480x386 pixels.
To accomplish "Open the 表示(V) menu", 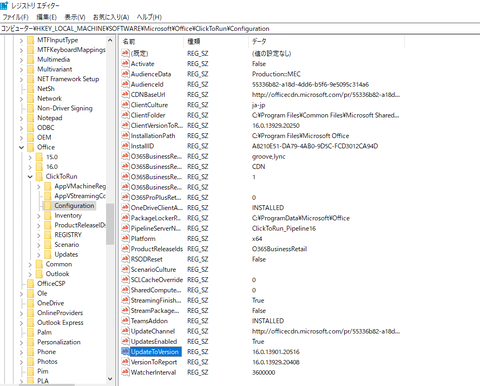I will coord(75,17).
